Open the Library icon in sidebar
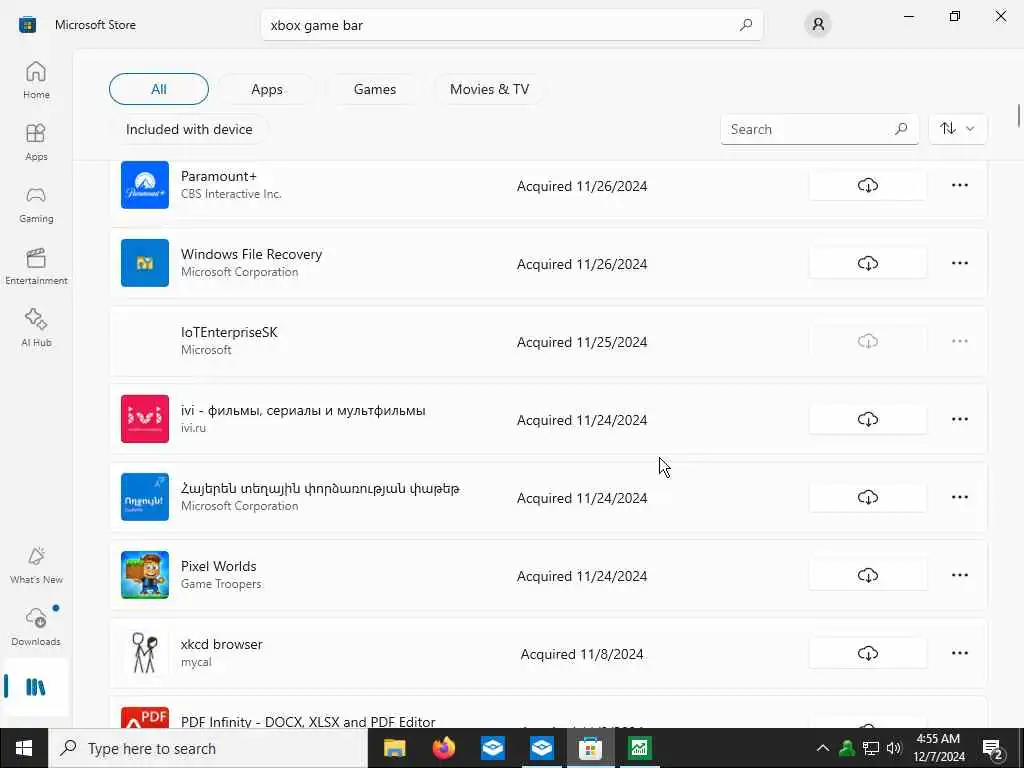Image resolution: width=1024 pixels, height=768 pixels. click(x=36, y=687)
